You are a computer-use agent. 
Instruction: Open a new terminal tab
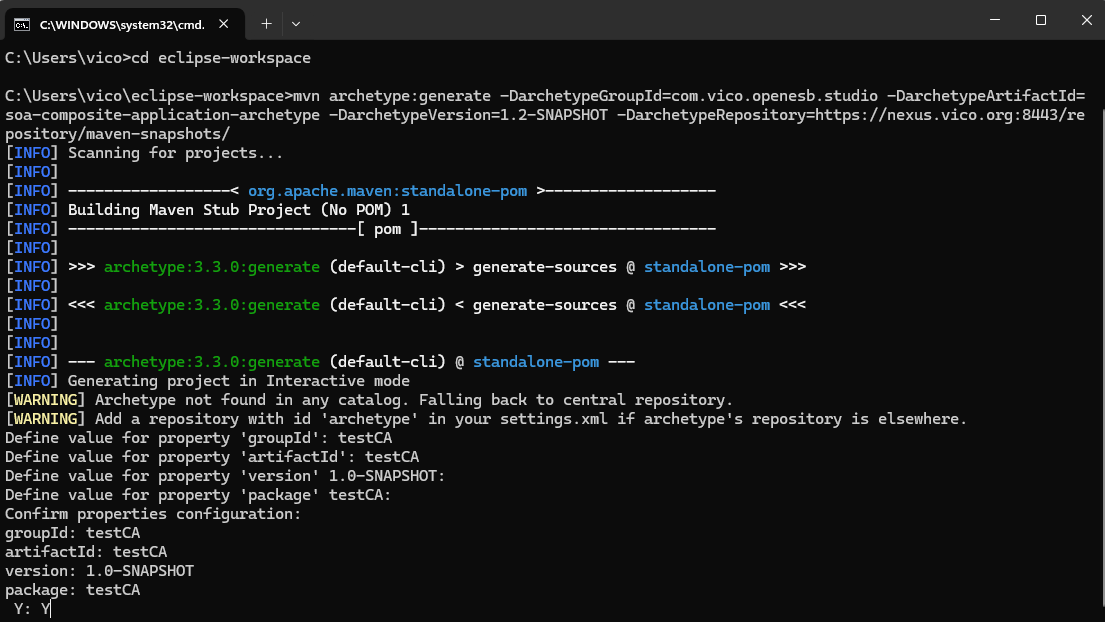(266, 24)
